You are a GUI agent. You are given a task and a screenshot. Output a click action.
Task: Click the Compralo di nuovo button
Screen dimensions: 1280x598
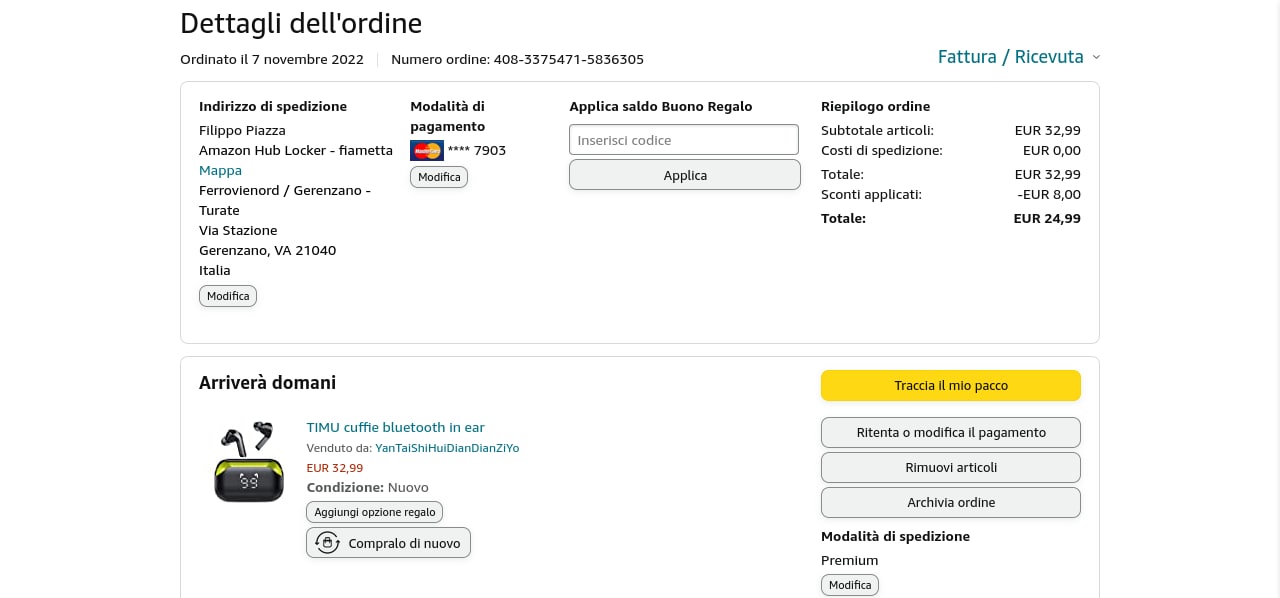388,543
